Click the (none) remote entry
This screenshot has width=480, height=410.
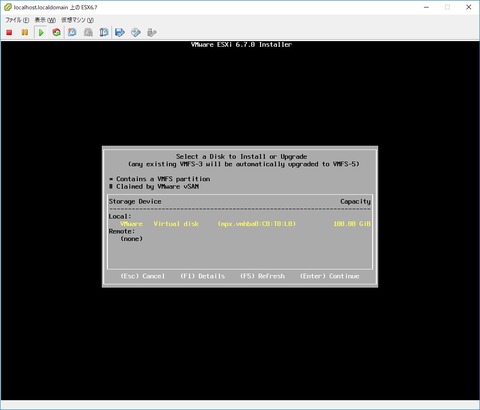131,239
